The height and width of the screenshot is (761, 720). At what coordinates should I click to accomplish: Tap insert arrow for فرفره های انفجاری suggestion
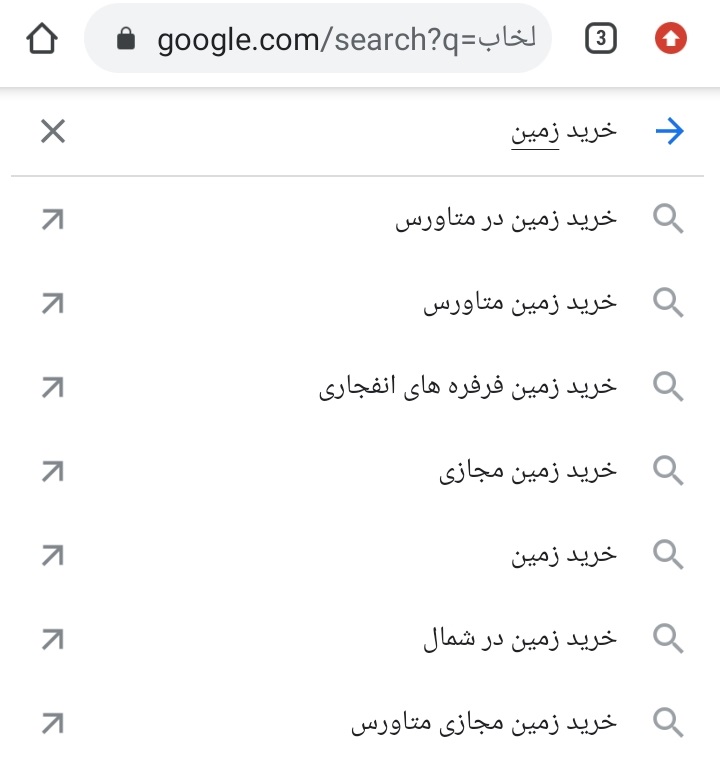53,388
